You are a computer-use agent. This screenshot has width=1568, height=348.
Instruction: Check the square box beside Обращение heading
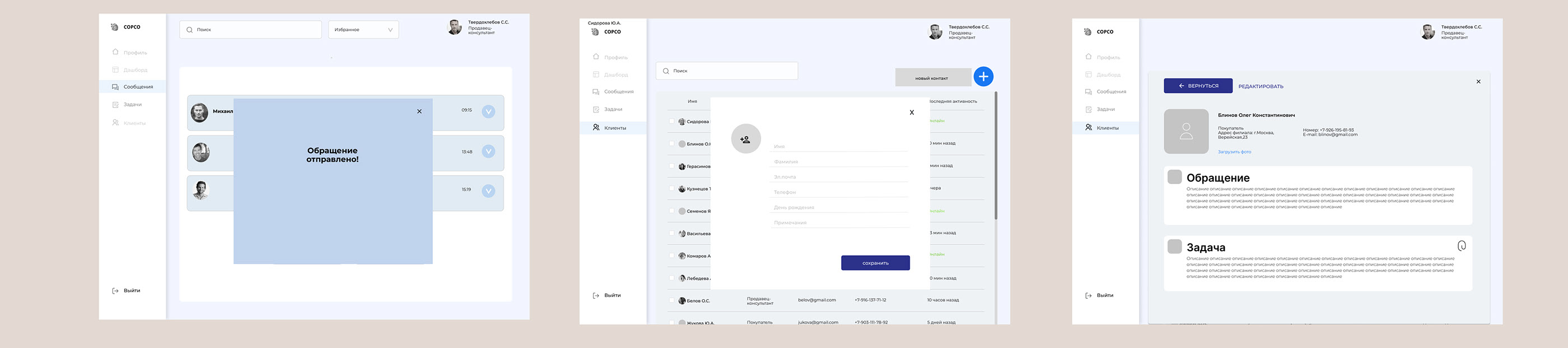coord(1174,177)
